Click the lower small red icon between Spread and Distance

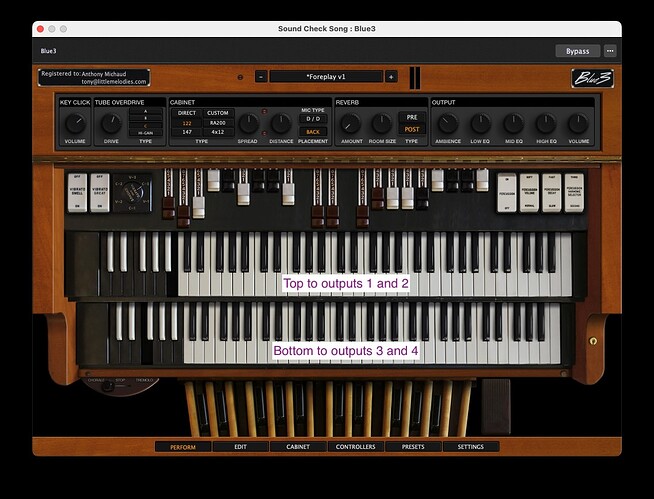(264, 134)
